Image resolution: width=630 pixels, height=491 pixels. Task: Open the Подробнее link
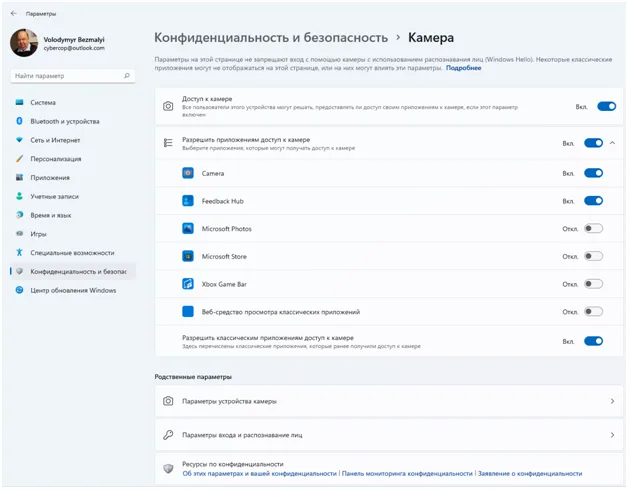coord(463,68)
